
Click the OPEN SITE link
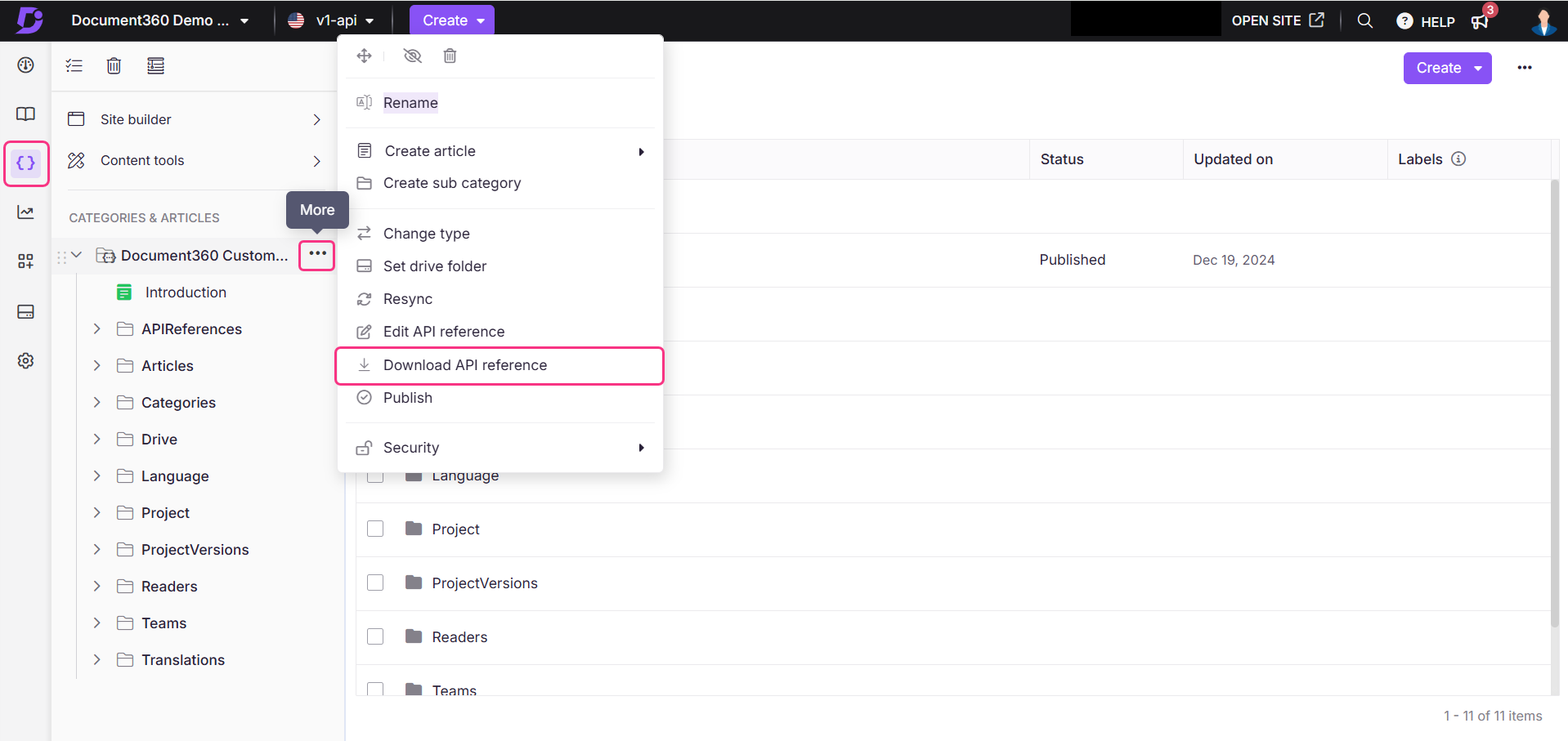(x=1278, y=20)
